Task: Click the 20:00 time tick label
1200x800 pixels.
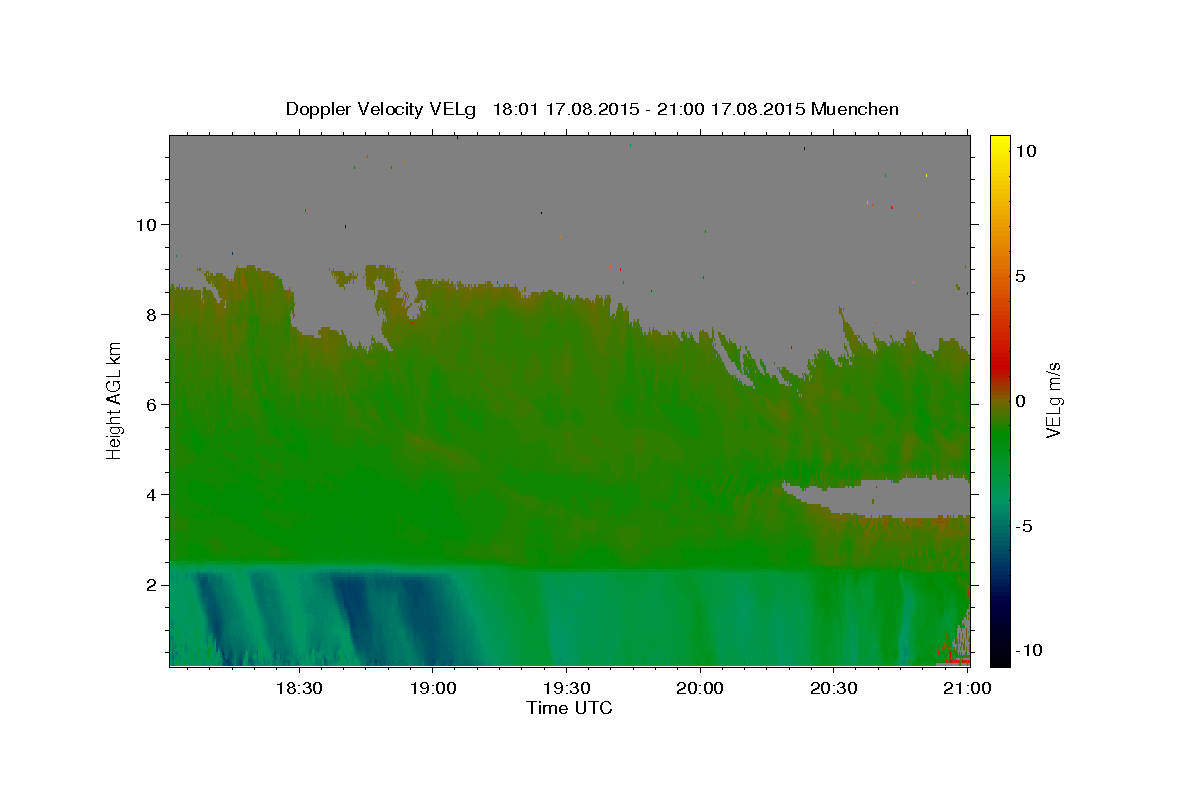Action: point(700,688)
